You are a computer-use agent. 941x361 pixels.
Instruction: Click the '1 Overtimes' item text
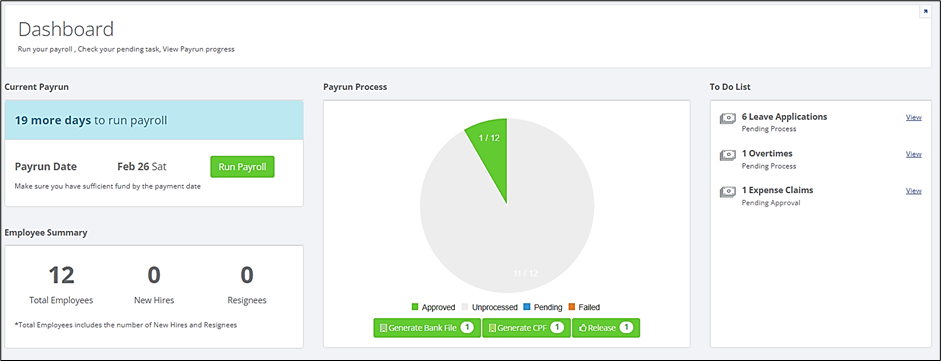click(x=767, y=154)
